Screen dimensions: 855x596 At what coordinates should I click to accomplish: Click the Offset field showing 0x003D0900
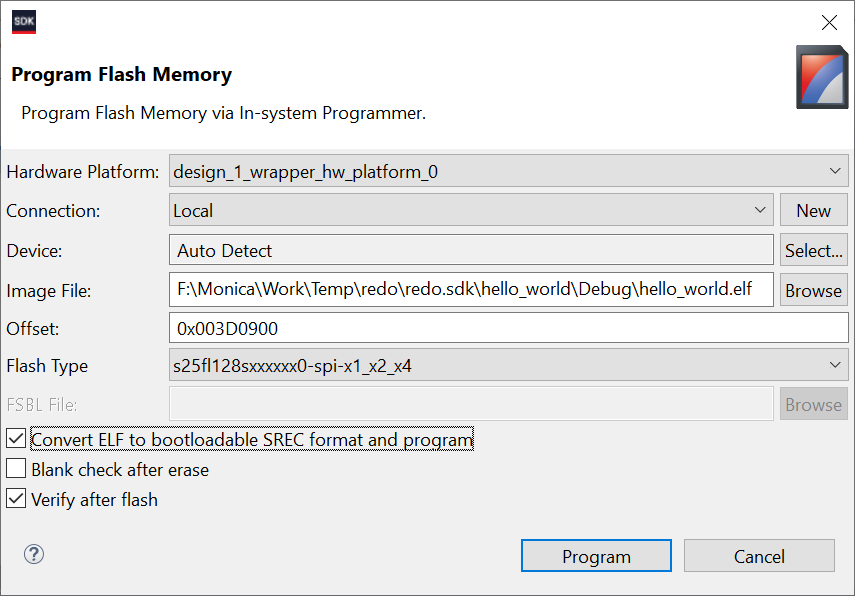pyautogui.click(x=508, y=328)
